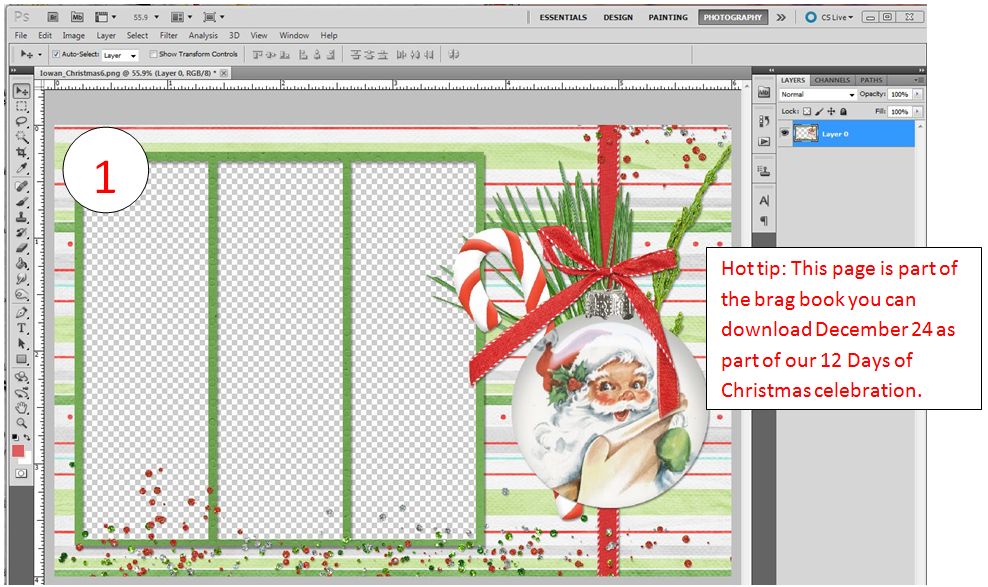Open the Clone Source panel icon

(x=764, y=171)
